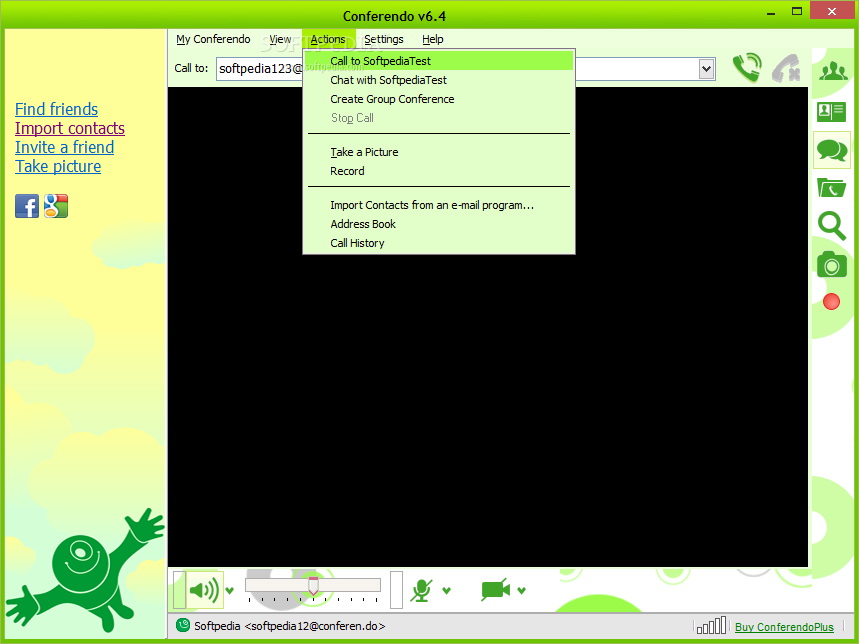Viewport: 859px width, 644px height.
Task: Open the call history folder icon
Action: pos(831,188)
